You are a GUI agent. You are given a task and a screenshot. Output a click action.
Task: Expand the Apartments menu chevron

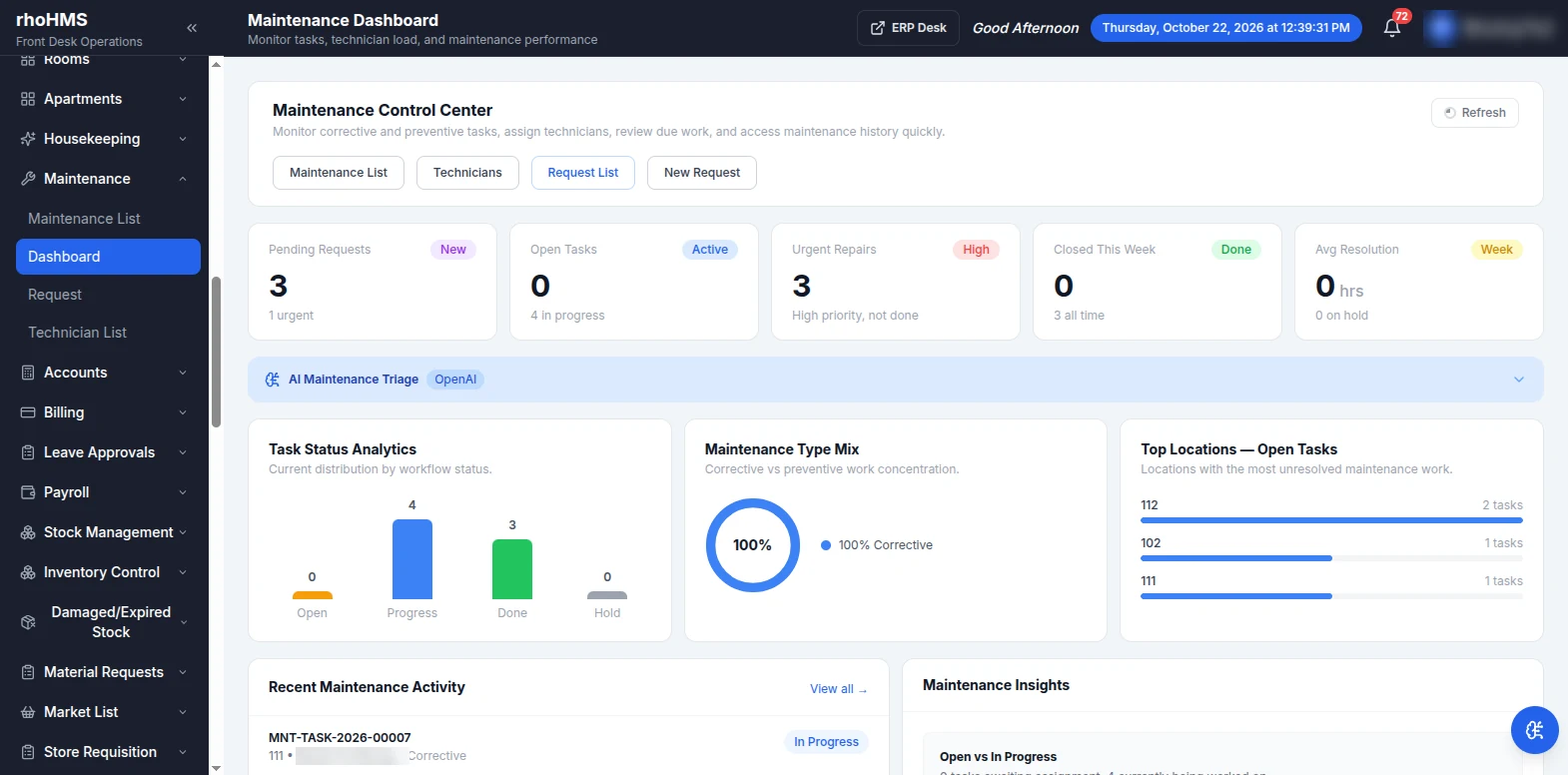(x=183, y=99)
